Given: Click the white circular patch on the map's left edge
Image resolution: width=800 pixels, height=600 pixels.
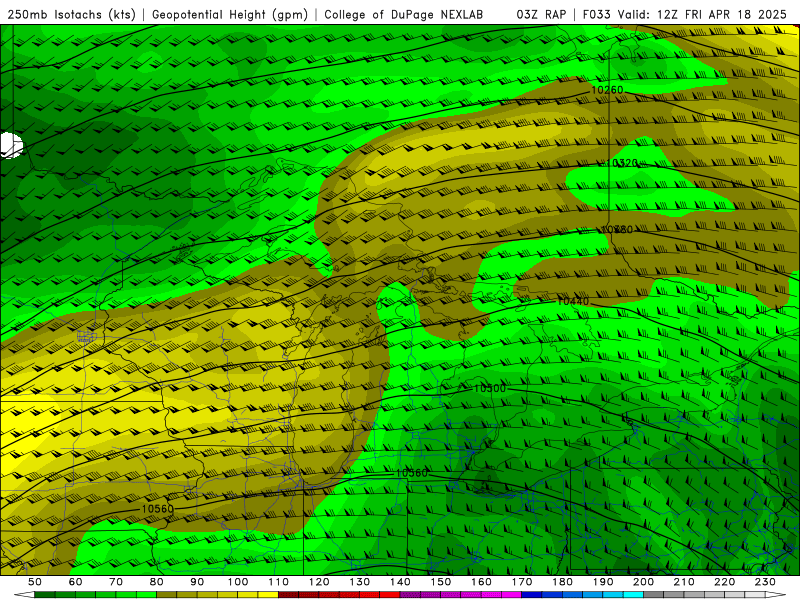Looking at the screenshot, I should [x=11, y=145].
